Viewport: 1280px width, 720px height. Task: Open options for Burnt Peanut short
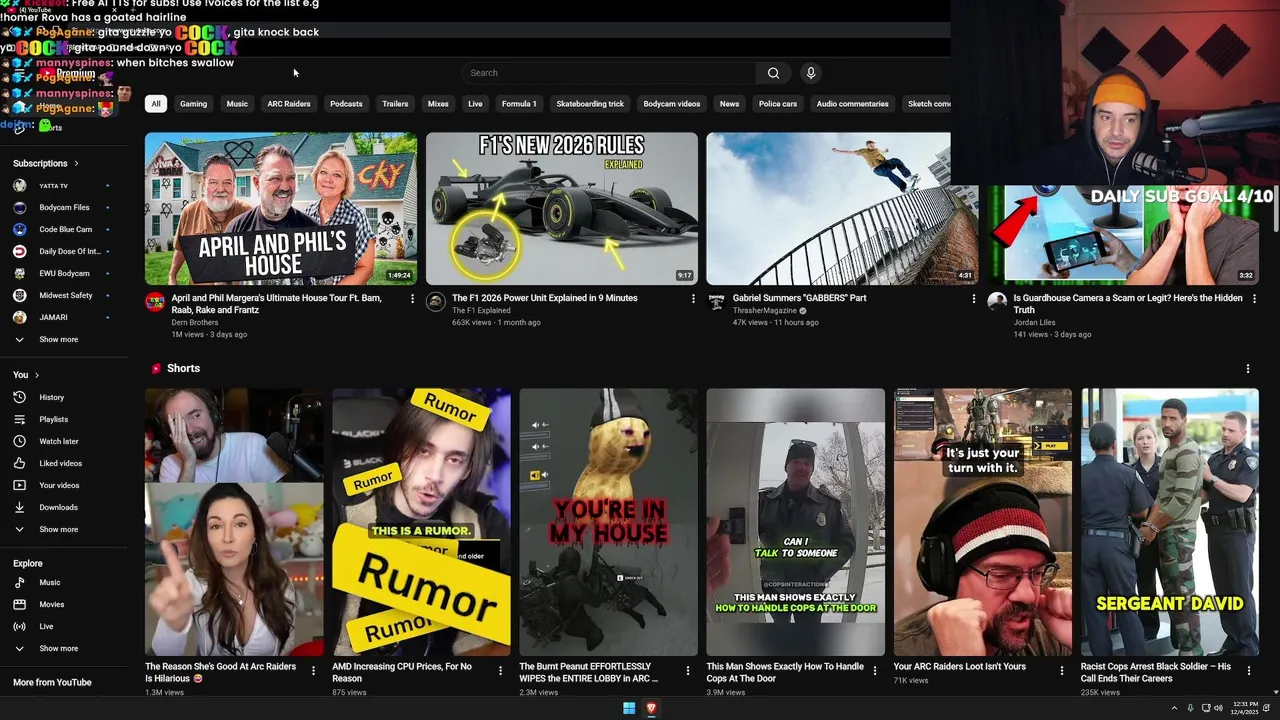coord(687,671)
